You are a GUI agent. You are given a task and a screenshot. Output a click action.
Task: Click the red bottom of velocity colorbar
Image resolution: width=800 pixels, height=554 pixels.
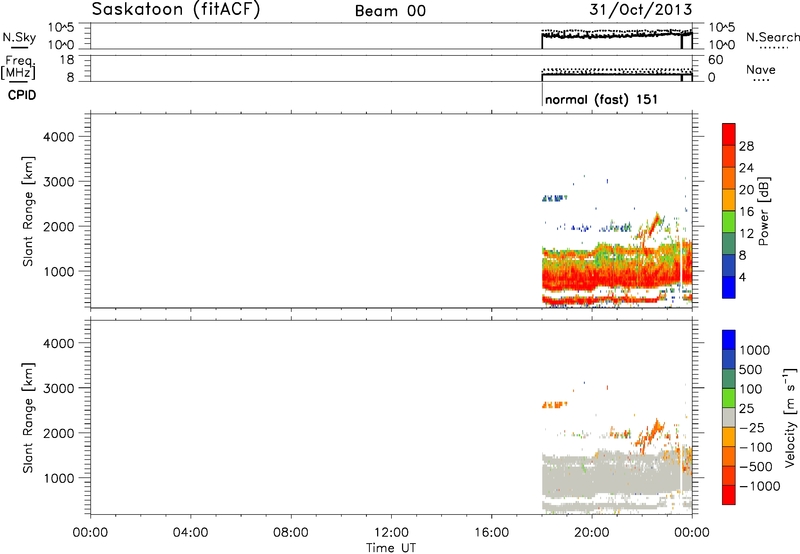click(729, 495)
